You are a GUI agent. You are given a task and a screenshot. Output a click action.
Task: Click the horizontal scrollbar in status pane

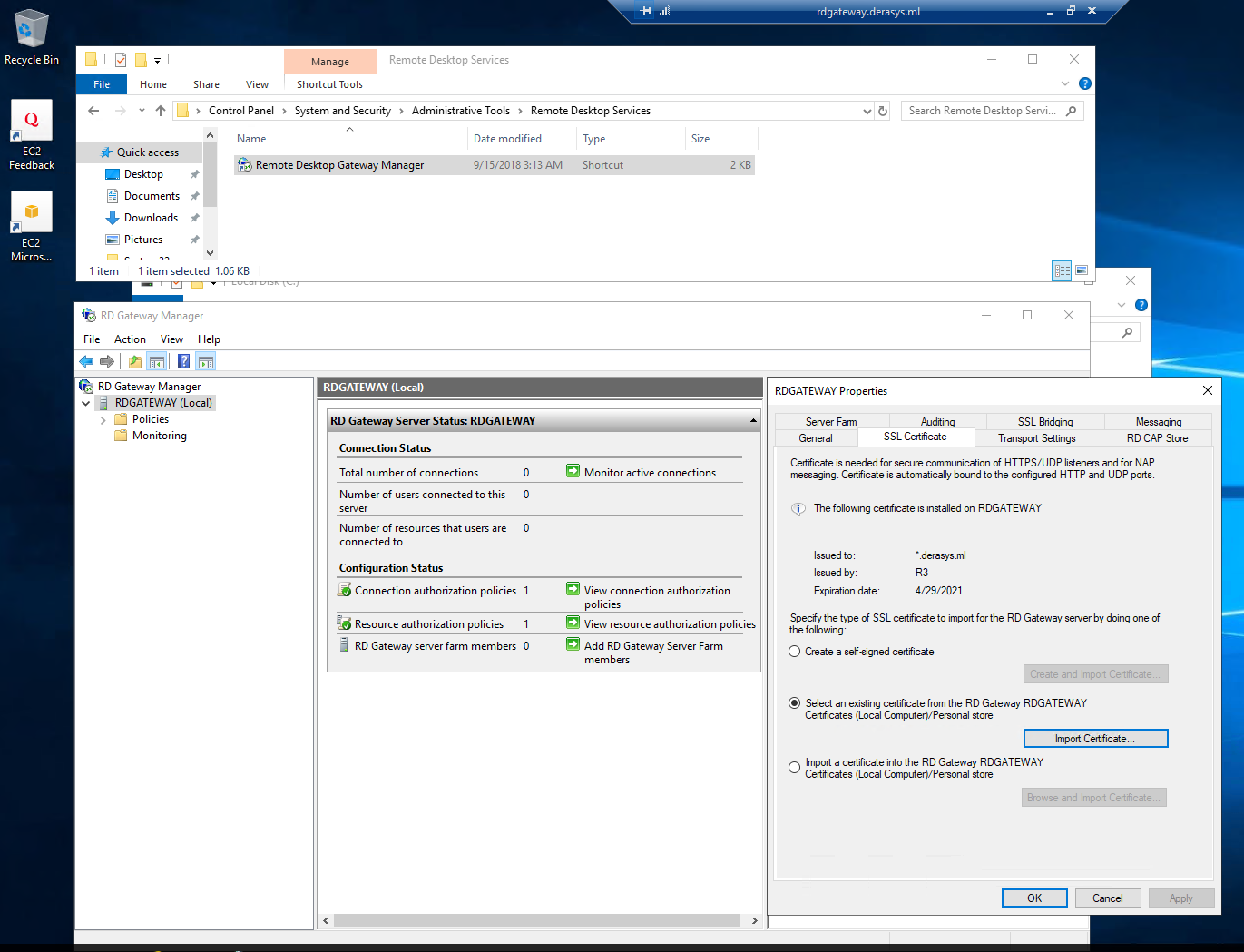coord(537,920)
